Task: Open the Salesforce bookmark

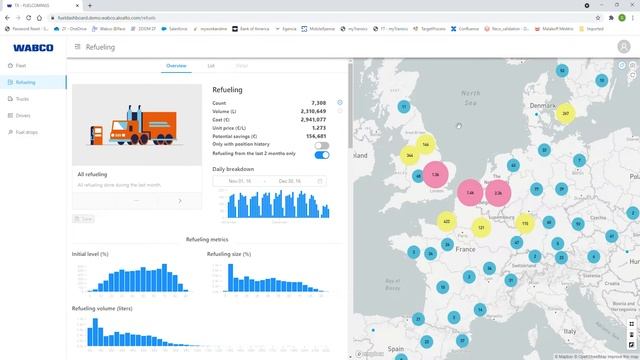Action: pyautogui.click(x=174, y=29)
